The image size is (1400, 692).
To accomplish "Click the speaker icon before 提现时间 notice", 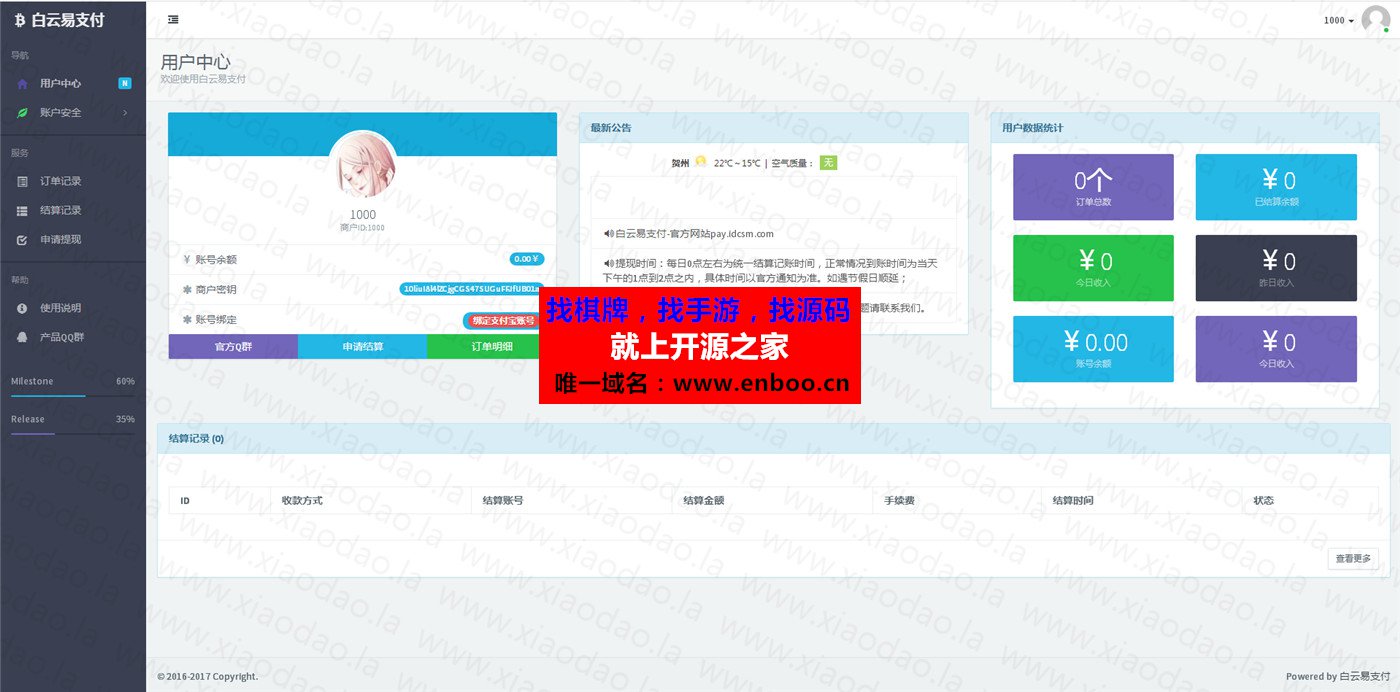I will tap(608, 262).
